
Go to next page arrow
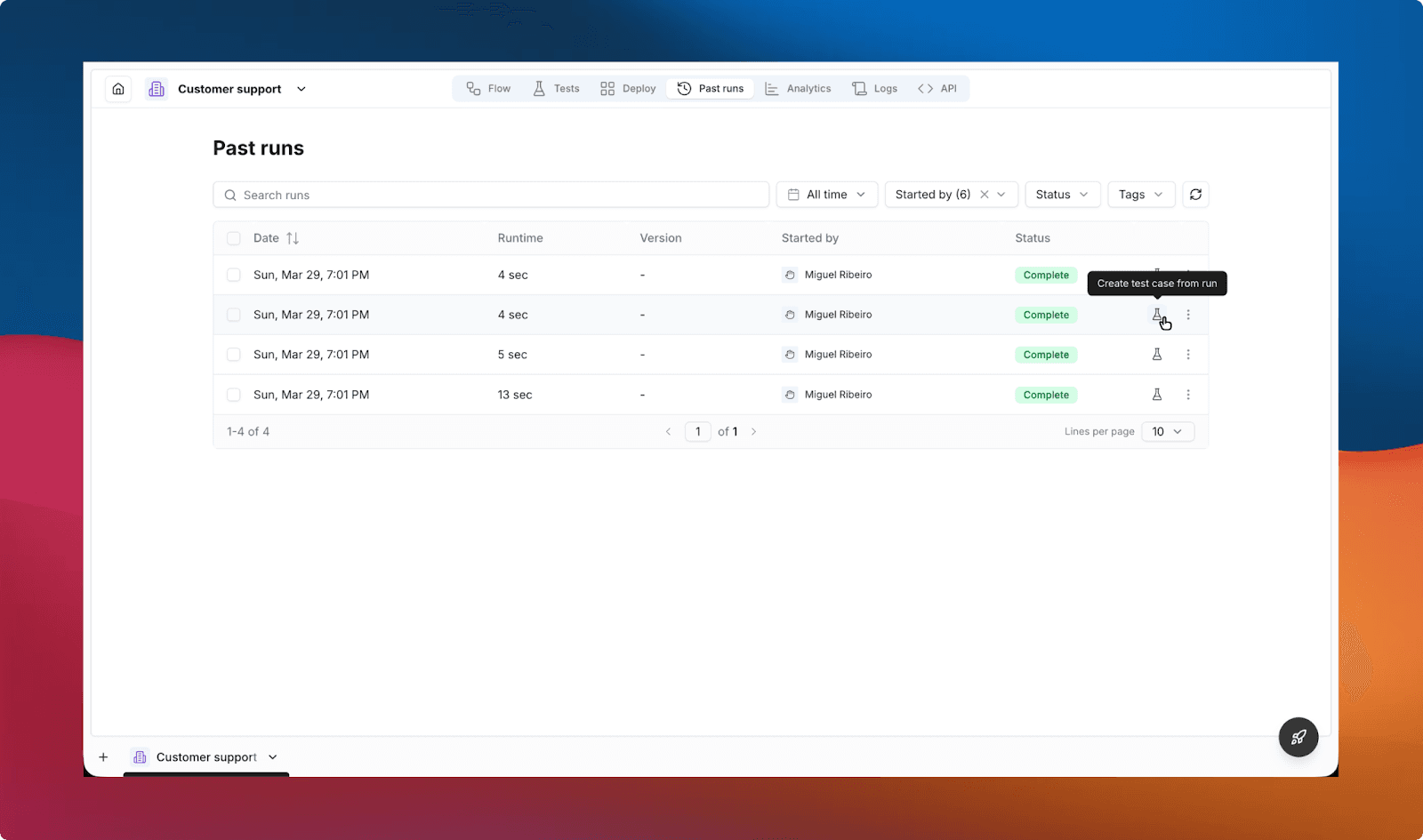point(754,432)
